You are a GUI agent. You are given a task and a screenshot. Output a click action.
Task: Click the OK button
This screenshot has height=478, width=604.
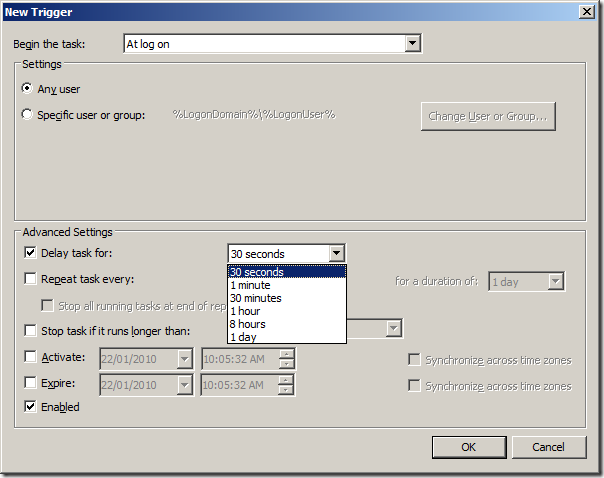click(x=468, y=447)
